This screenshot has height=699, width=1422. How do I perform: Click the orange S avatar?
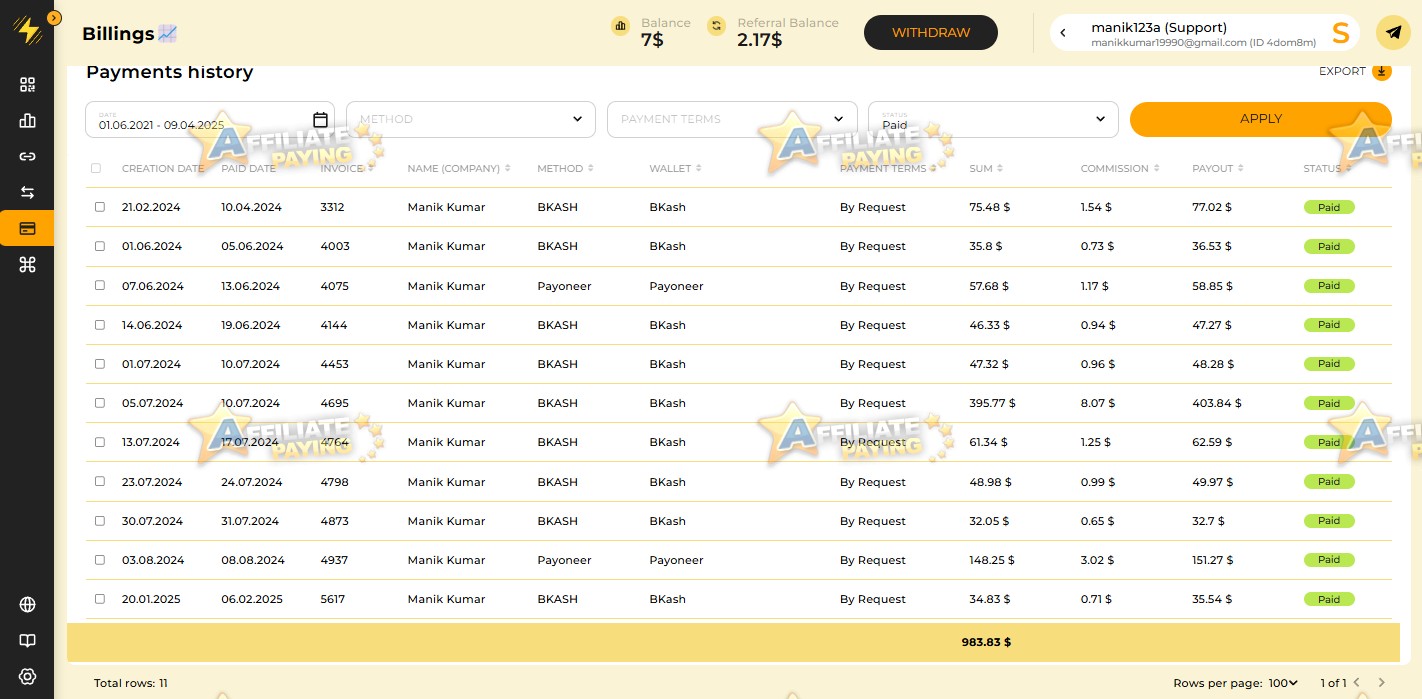(1340, 33)
